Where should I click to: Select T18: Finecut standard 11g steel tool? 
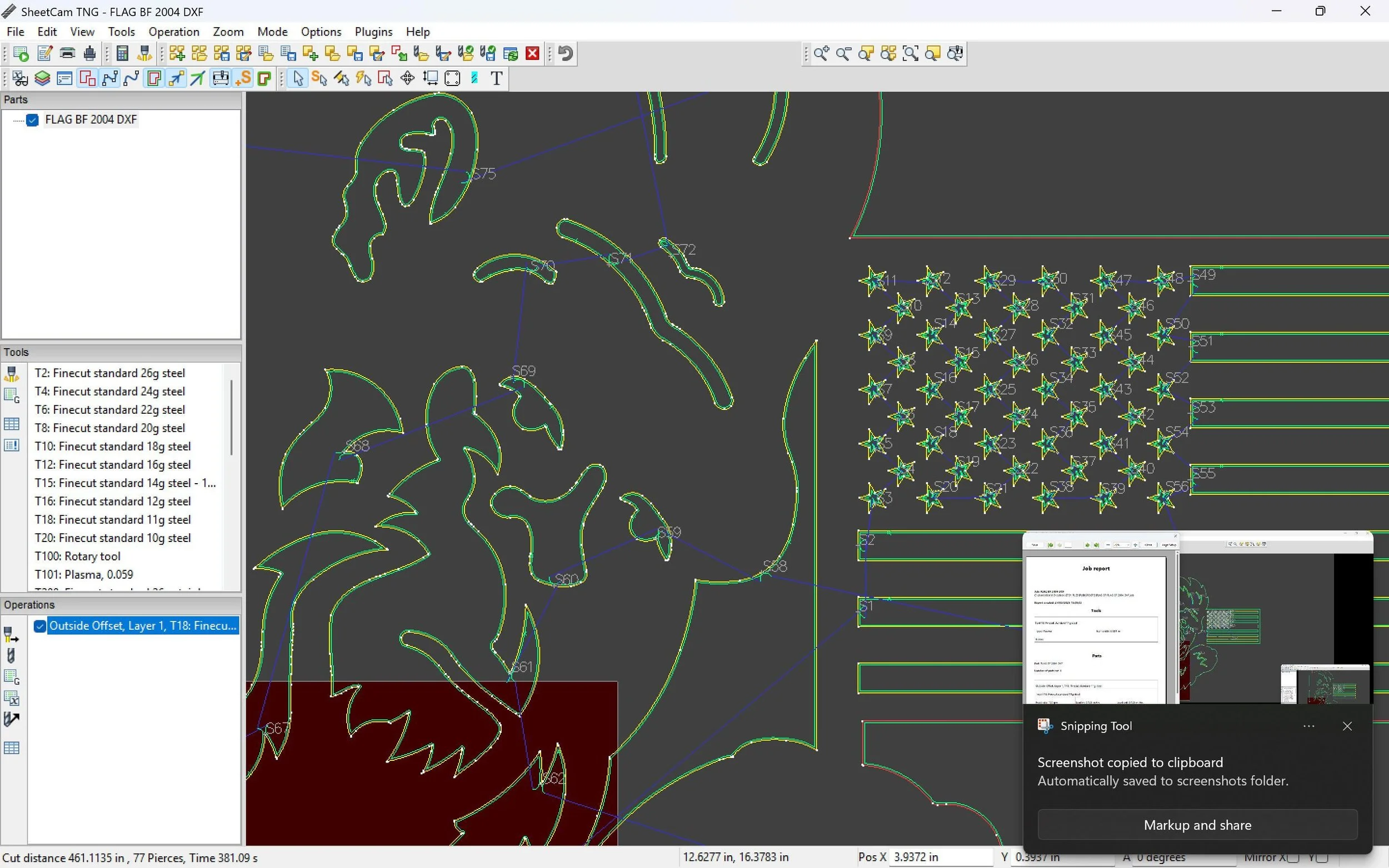click(113, 520)
